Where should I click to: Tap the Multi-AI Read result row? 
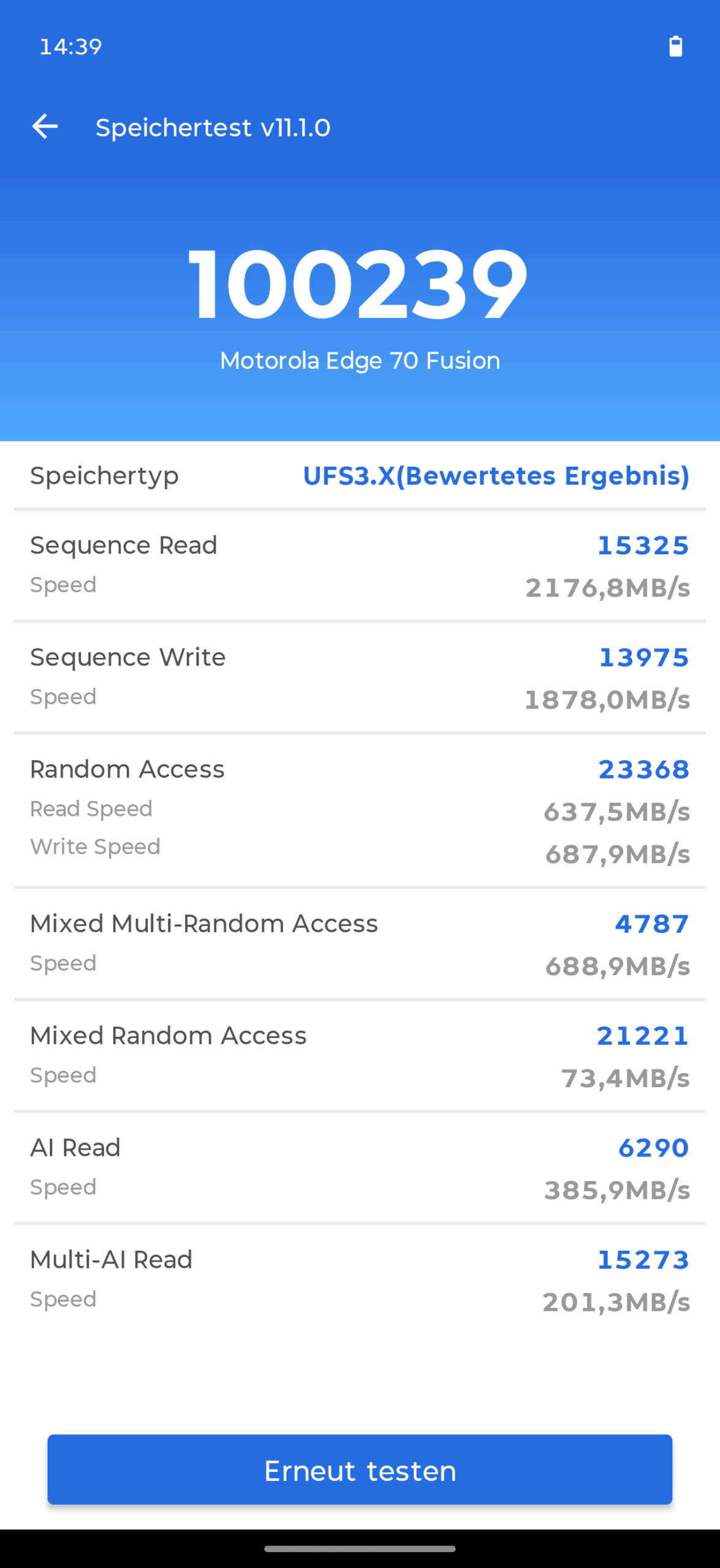click(360, 1280)
